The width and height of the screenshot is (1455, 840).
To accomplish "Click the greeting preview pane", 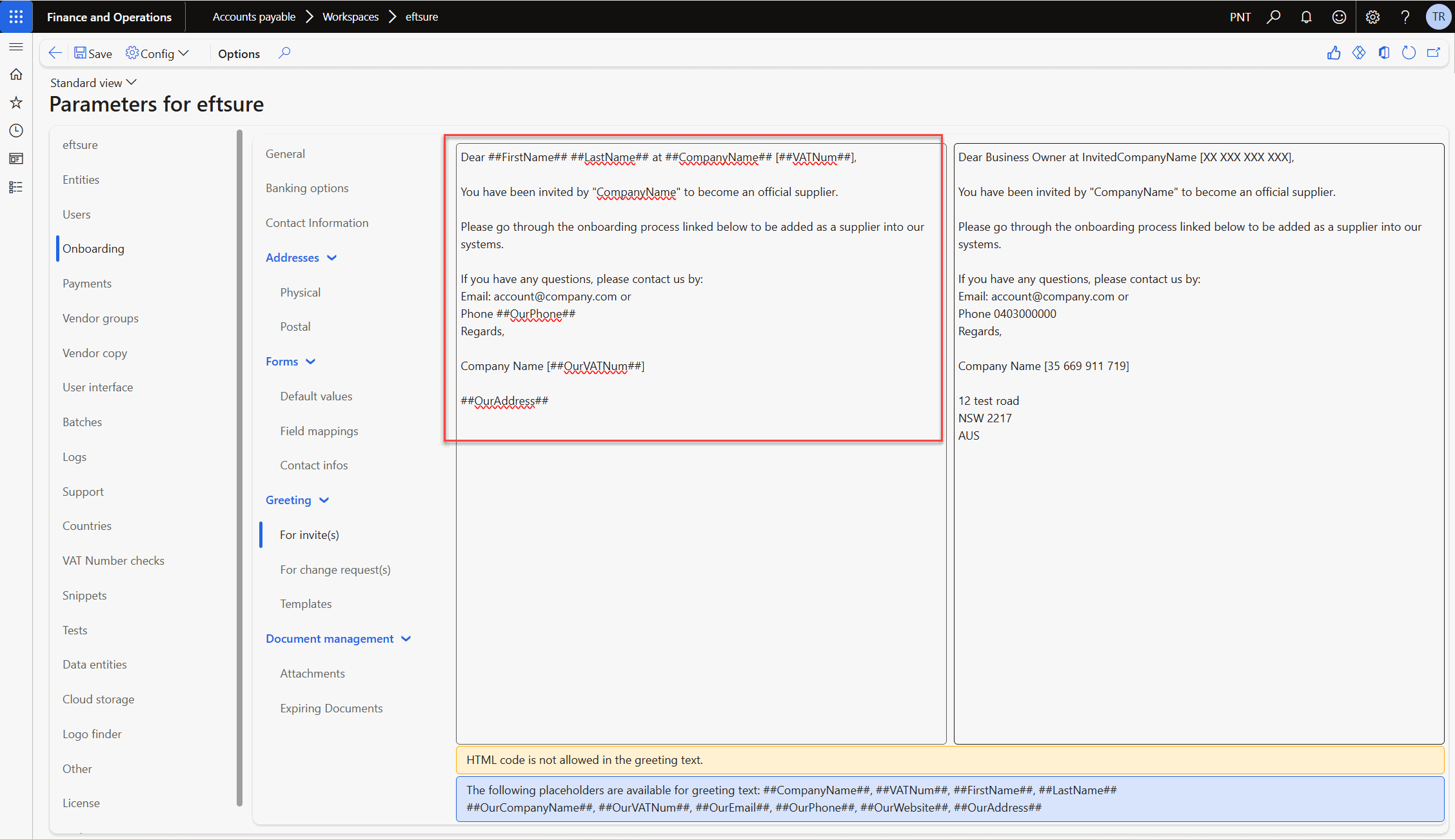I will [1199, 444].
